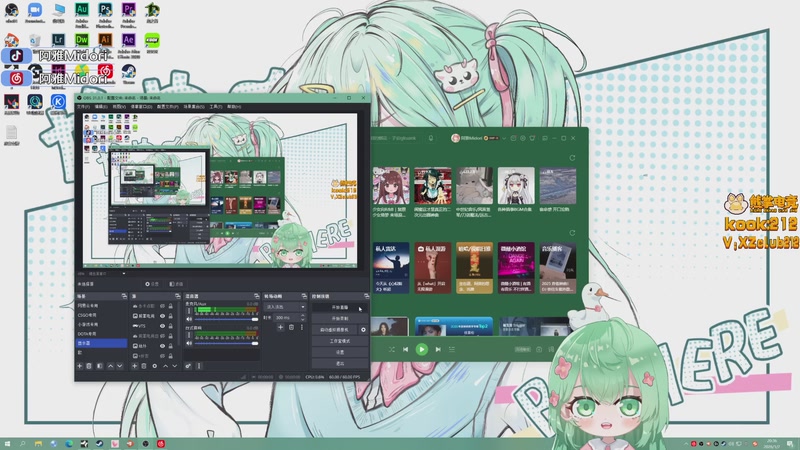
Task: Open the scene transition type dropdown
Action: pyautogui.click(x=285, y=307)
